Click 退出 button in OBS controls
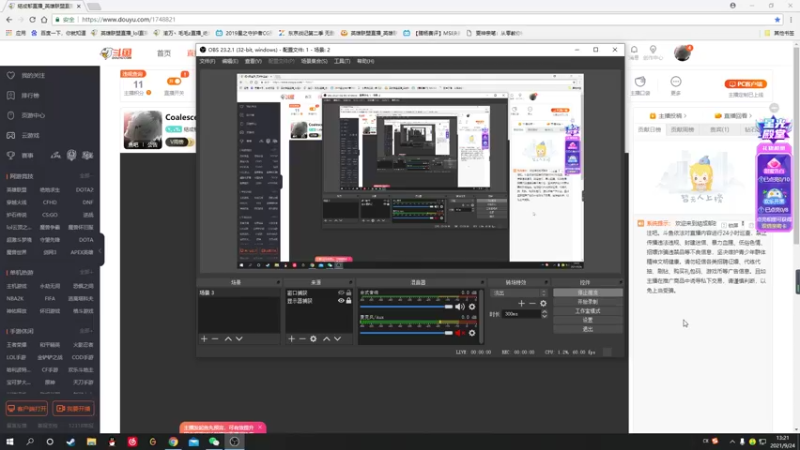Image resolution: width=800 pixels, height=450 pixels. click(x=588, y=330)
